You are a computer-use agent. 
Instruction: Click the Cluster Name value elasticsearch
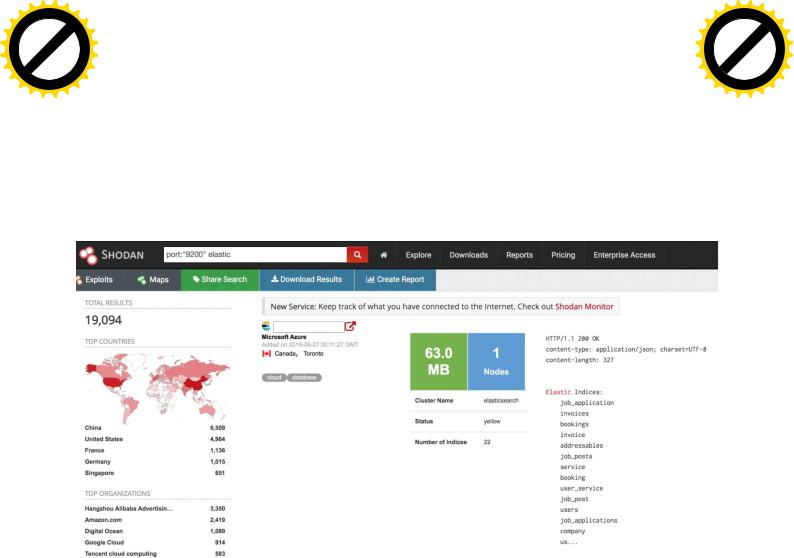click(501, 401)
